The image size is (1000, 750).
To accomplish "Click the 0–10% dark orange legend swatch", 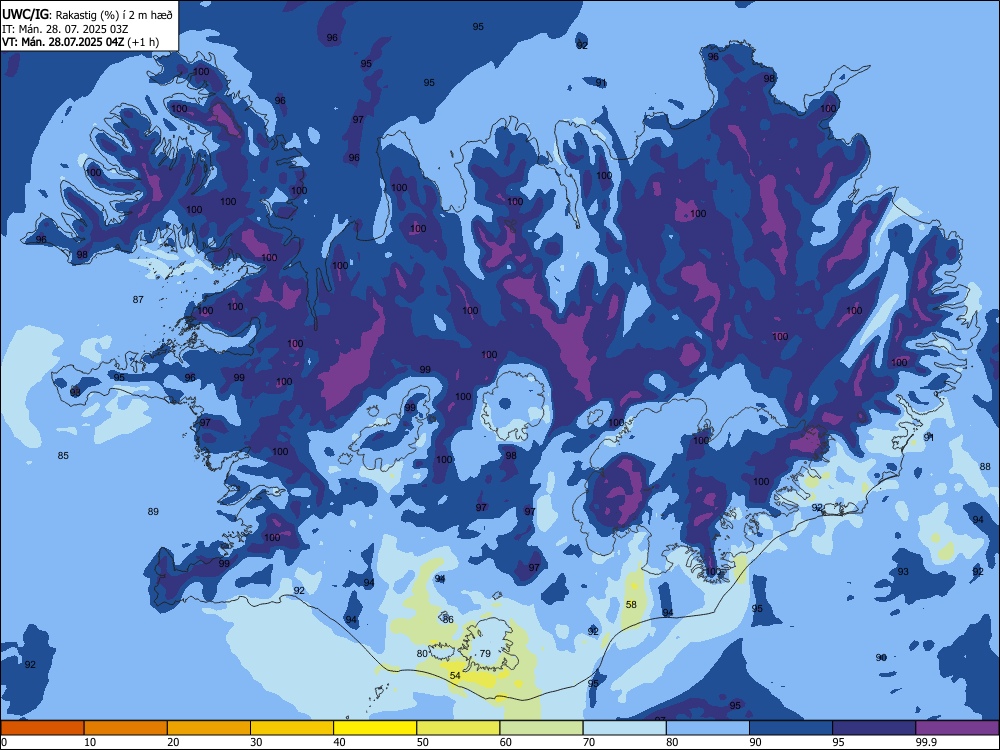I will pos(42,728).
